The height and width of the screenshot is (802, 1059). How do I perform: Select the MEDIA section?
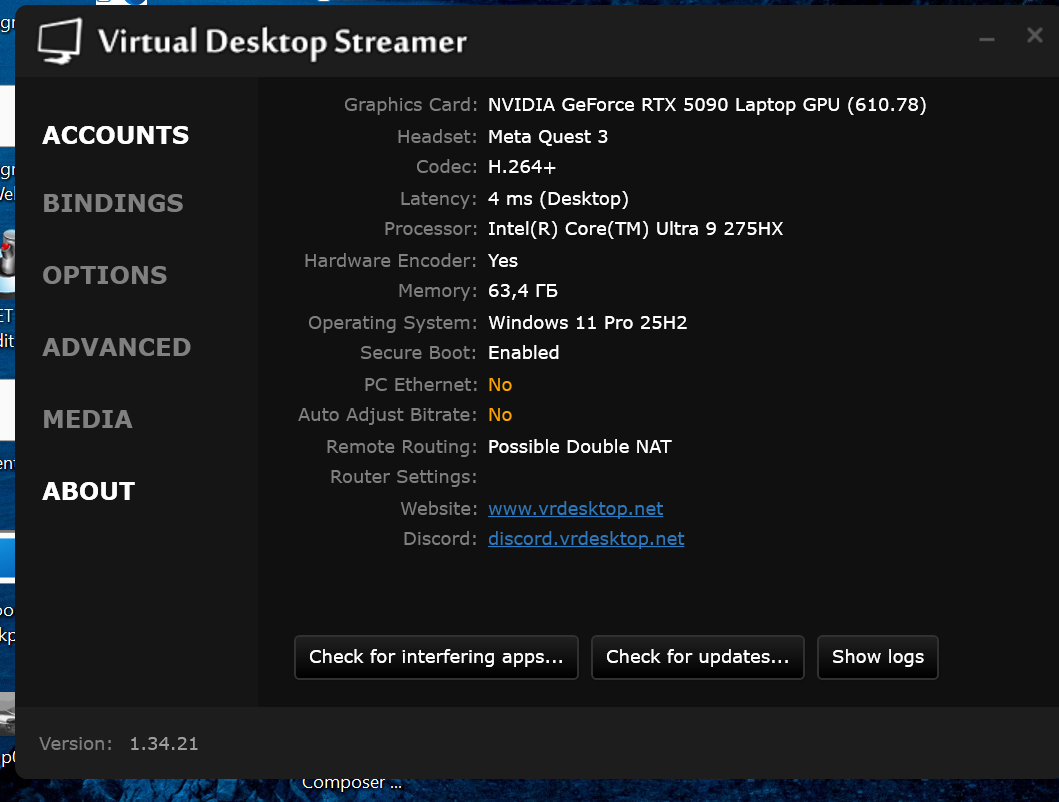[x=88, y=420]
